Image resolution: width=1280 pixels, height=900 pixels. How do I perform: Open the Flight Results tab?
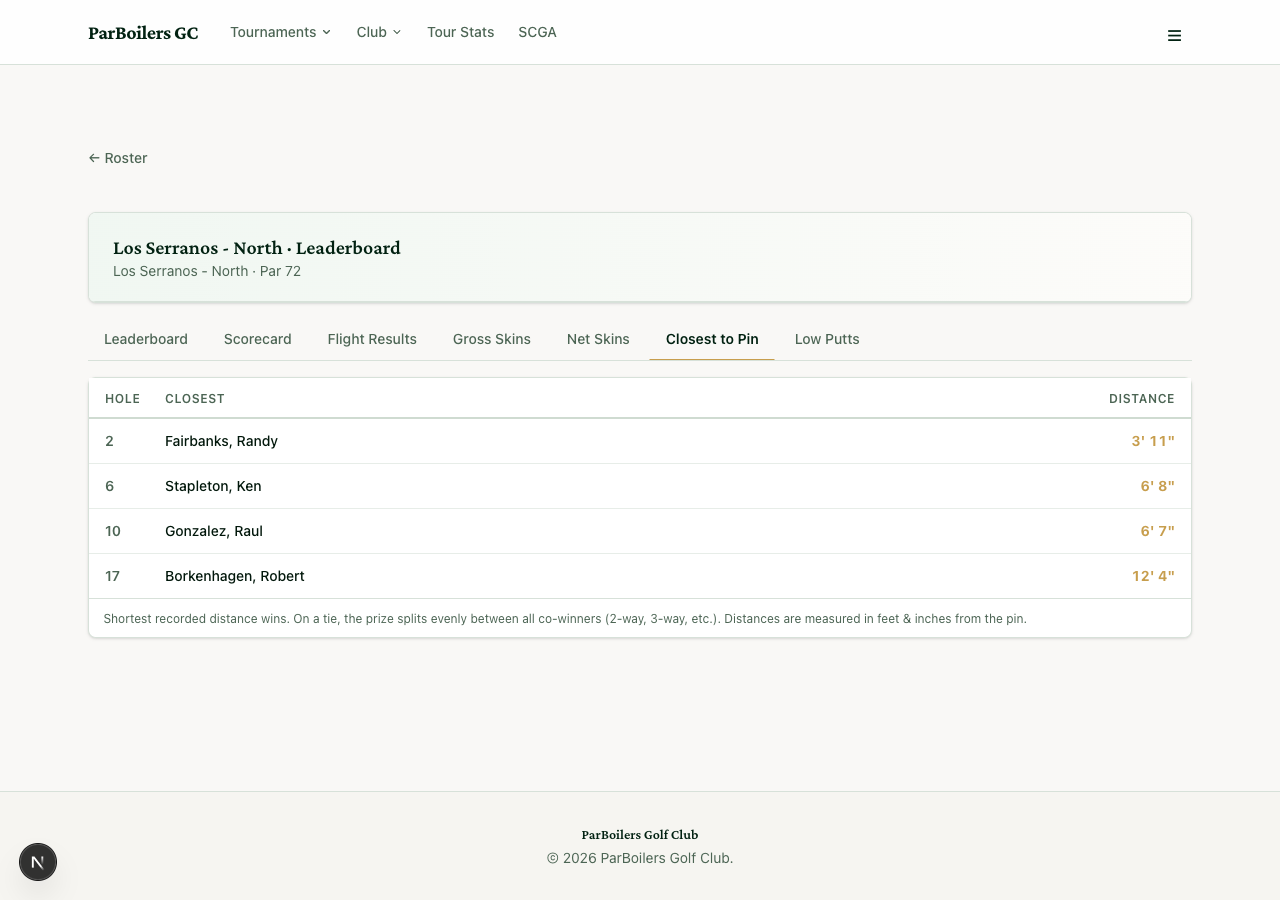[x=372, y=339]
